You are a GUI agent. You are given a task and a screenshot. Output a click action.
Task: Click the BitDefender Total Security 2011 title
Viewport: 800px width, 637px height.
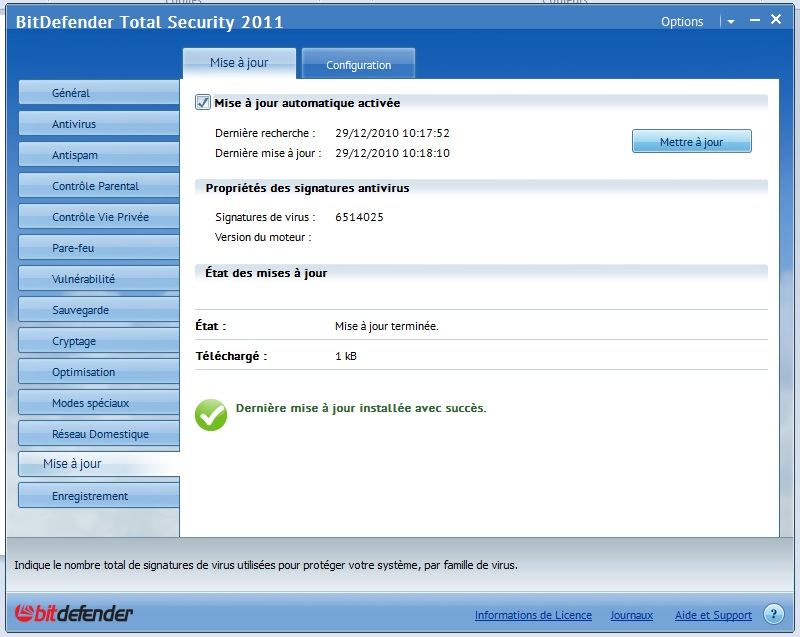[x=149, y=22]
